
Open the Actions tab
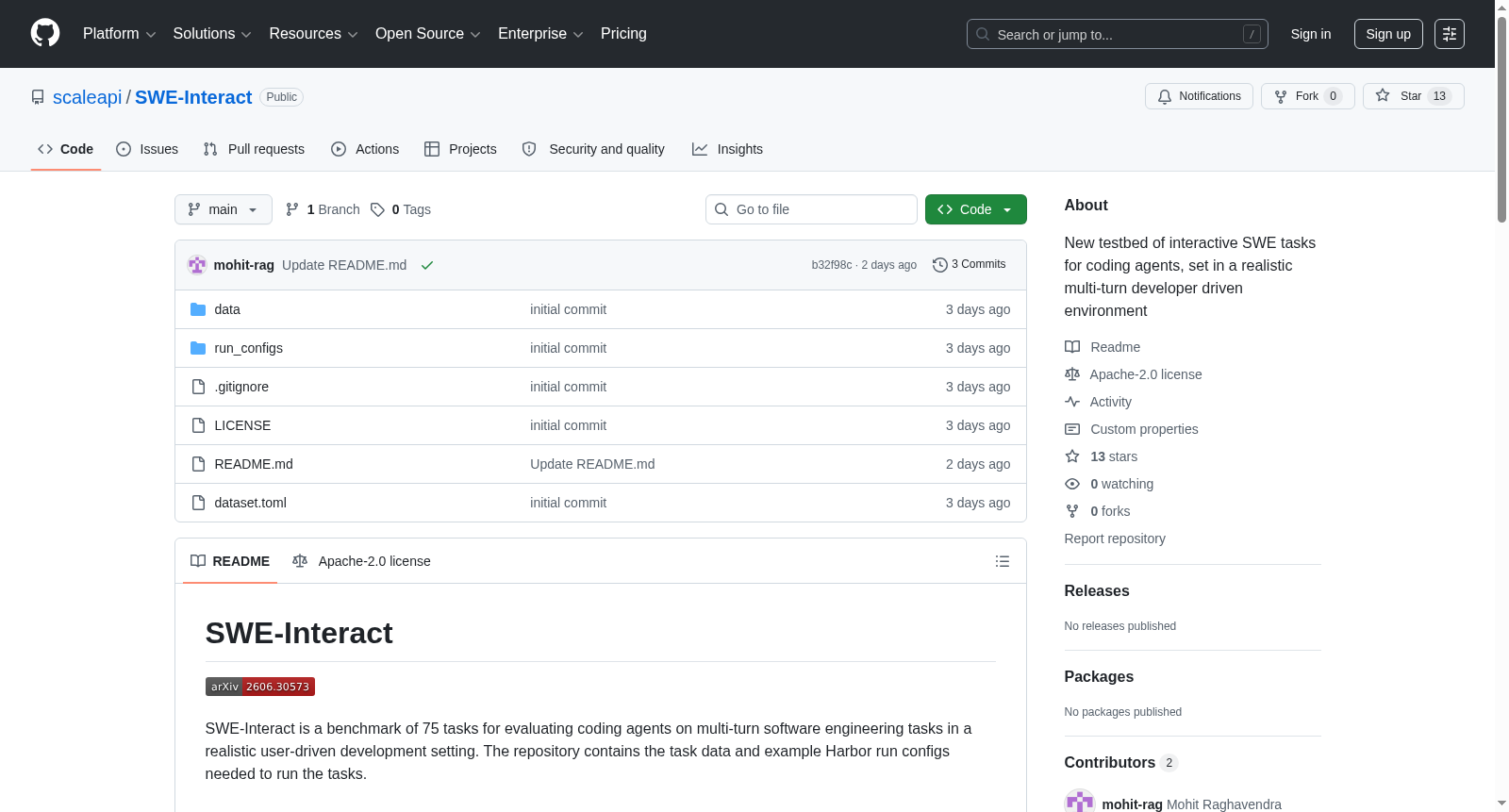point(365,149)
